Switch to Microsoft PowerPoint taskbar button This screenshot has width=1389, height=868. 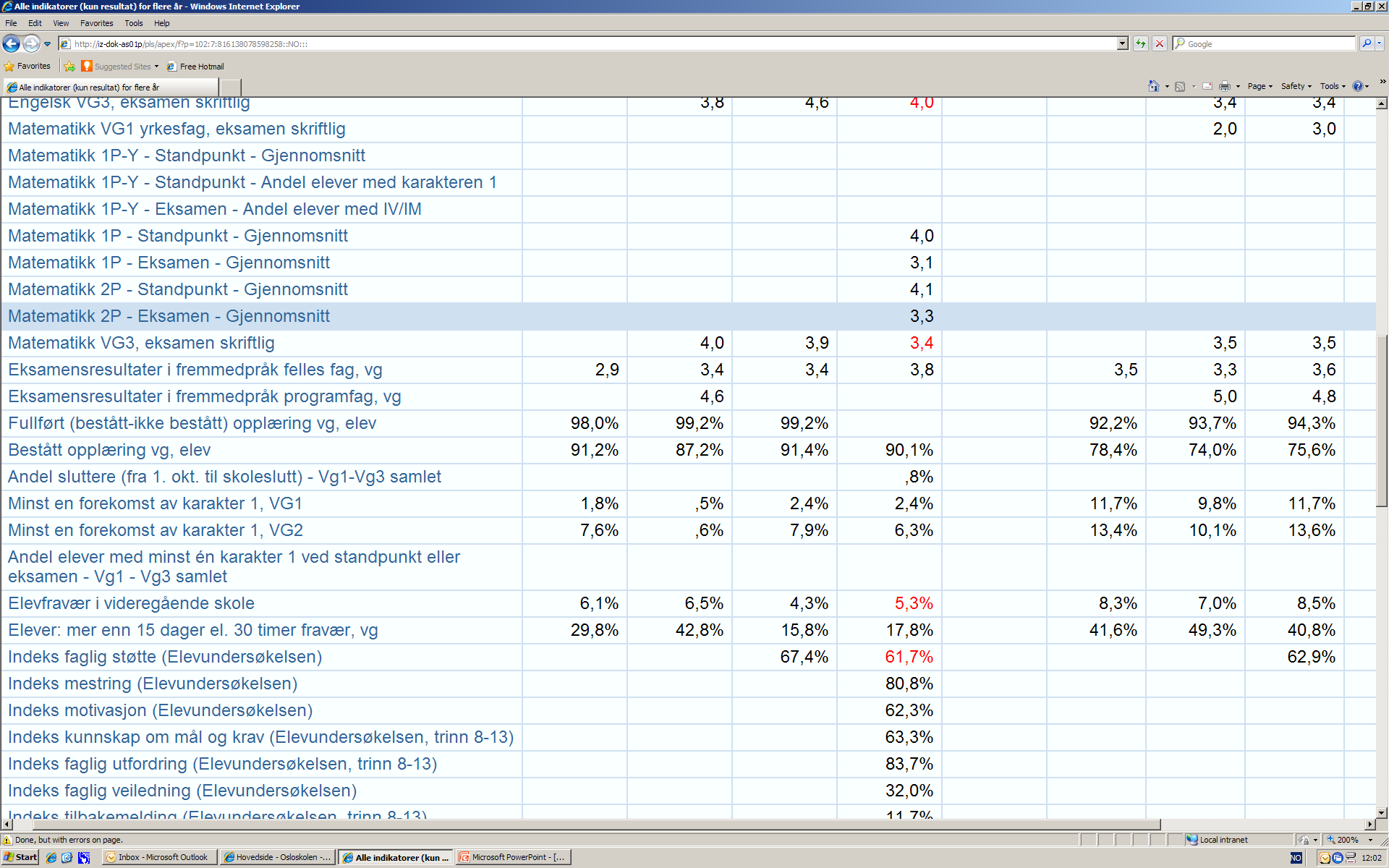(x=513, y=857)
